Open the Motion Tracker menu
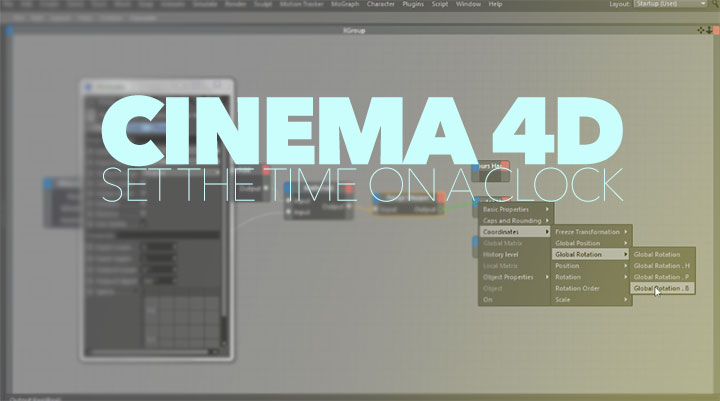 301,4
